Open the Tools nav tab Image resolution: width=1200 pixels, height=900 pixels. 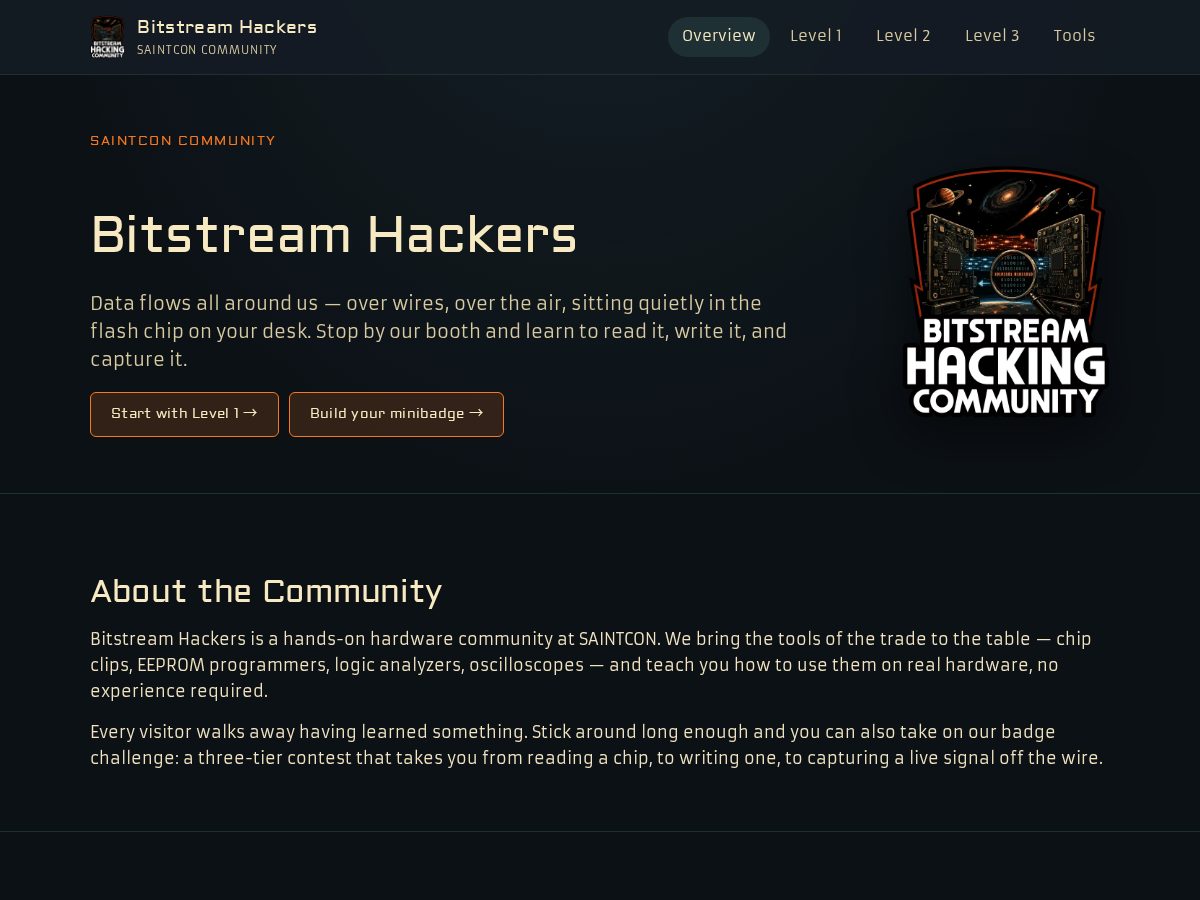click(1074, 37)
